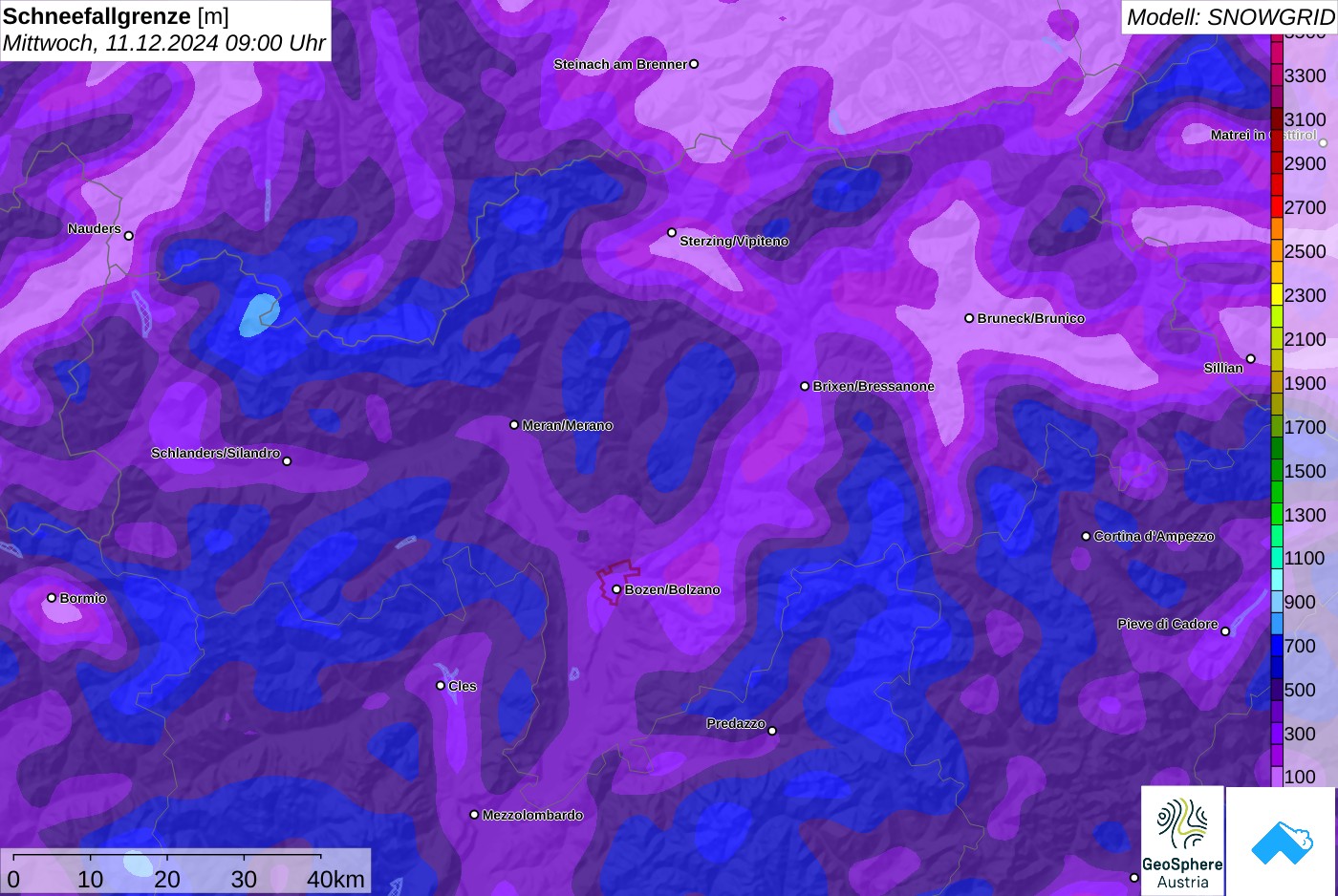Click the 'Brixen/Bressanone' label text

coord(874,386)
